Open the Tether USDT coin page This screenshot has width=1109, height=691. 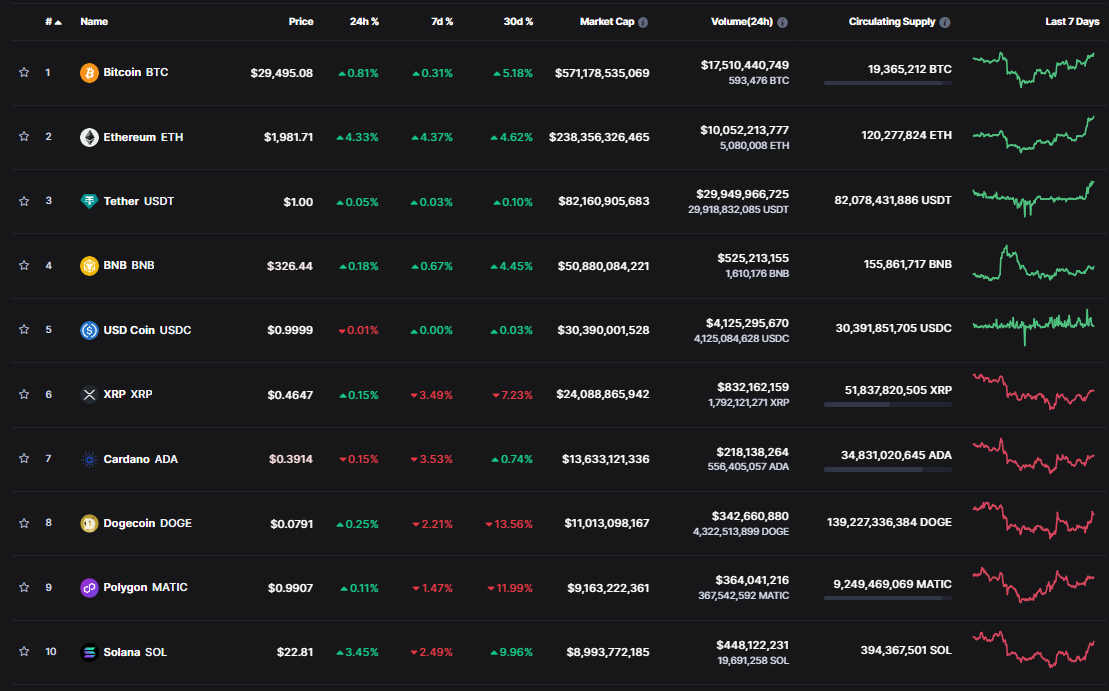coord(139,202)
